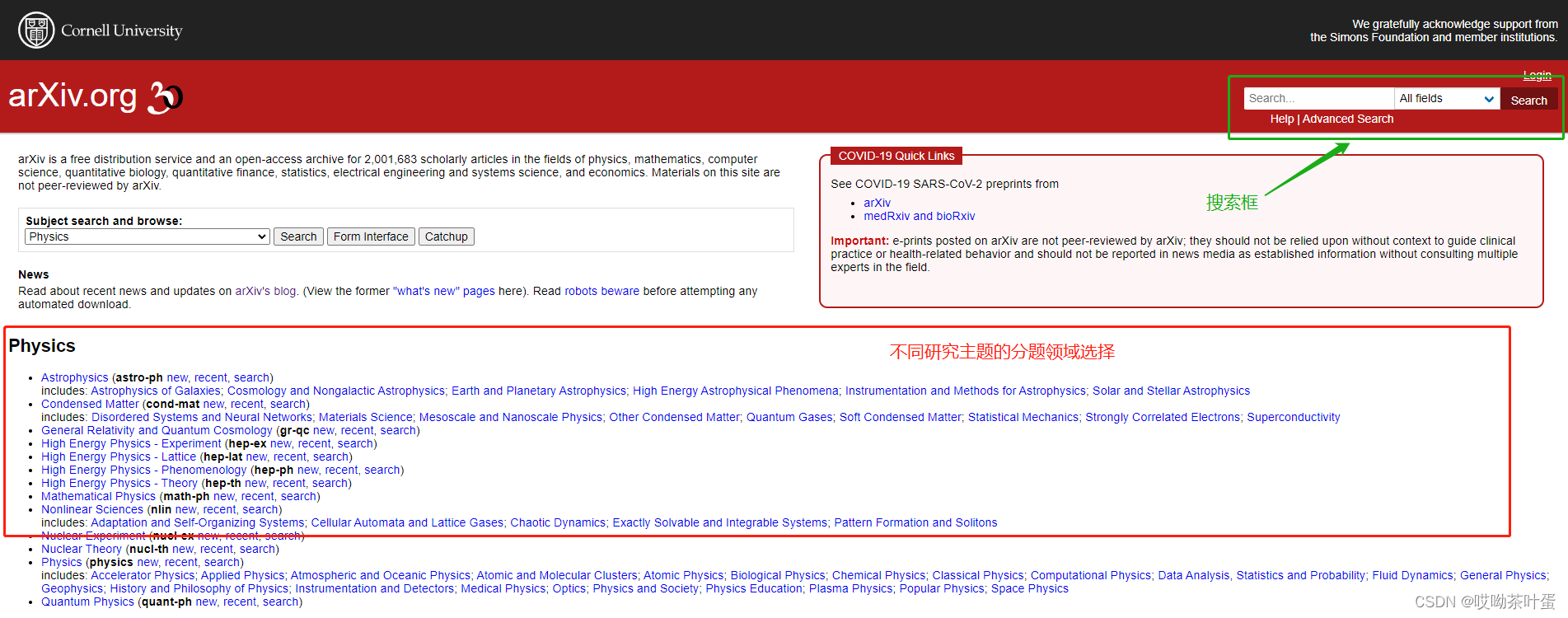
Task: Open Quantum Gases link
Action: (x=789, y=417)
